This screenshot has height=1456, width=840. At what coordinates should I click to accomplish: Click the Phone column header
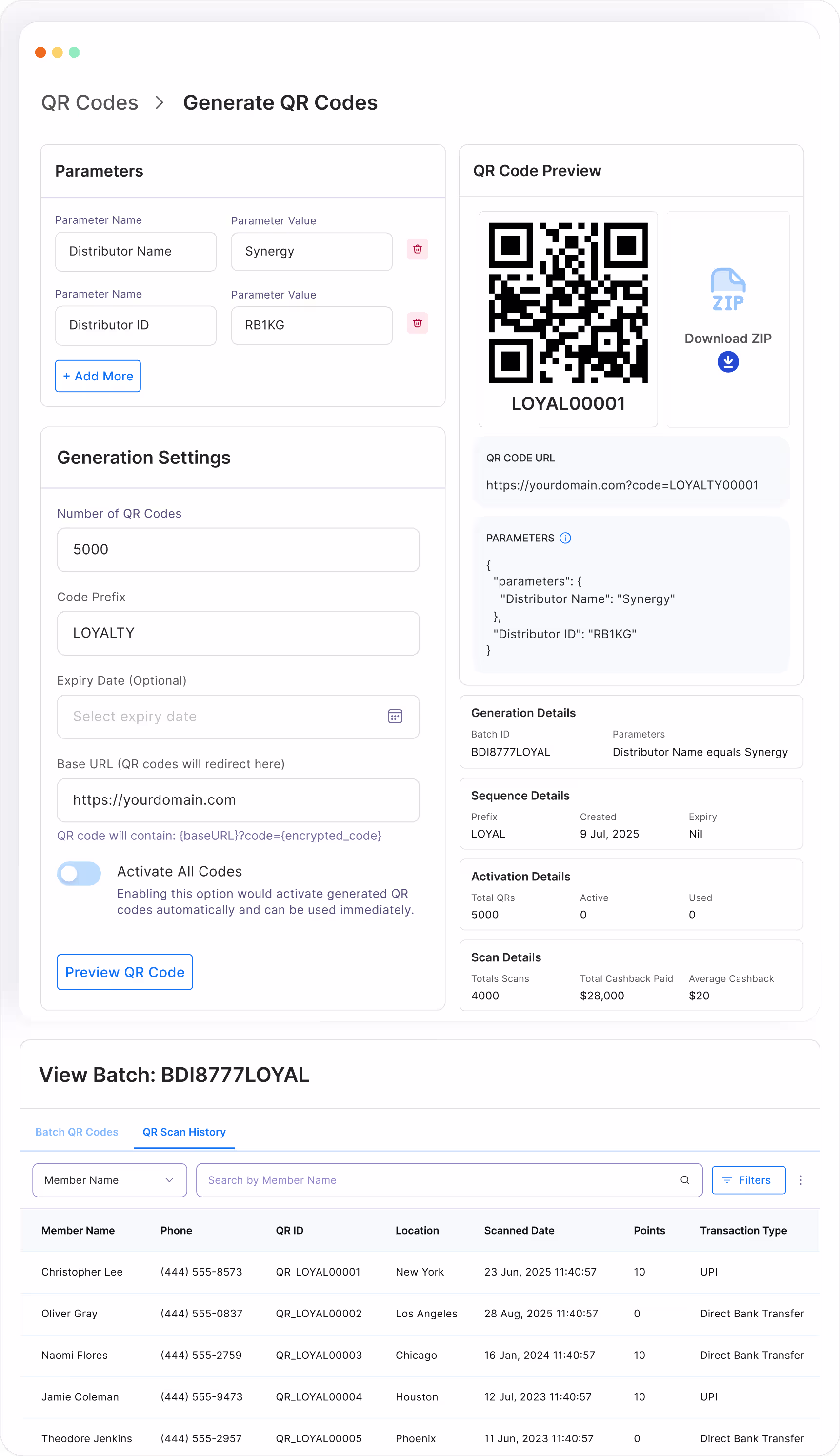pyautogui.click(x=176, y=1230)
